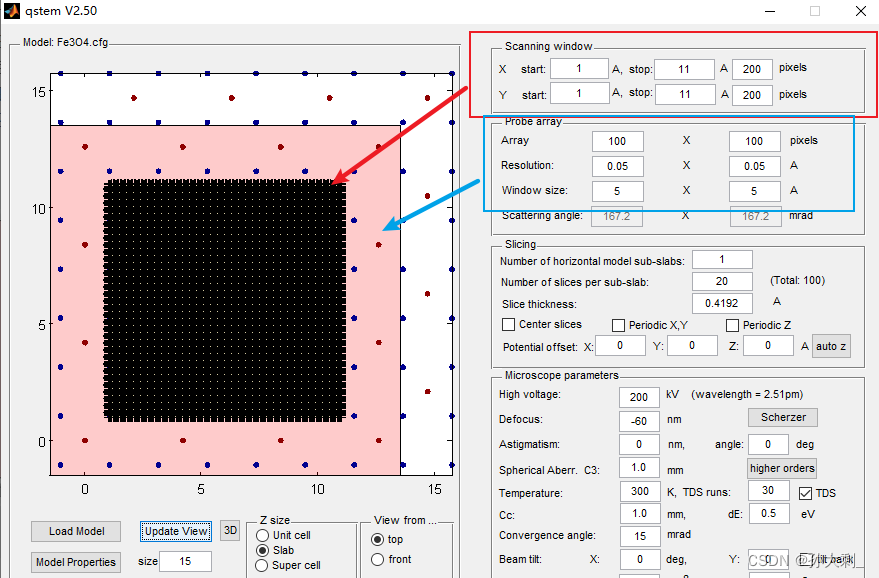Click the Spherical Aberr. C3 field
This screenshot has width=879, height=578.
pyautogui.click(x=639, y=468)
